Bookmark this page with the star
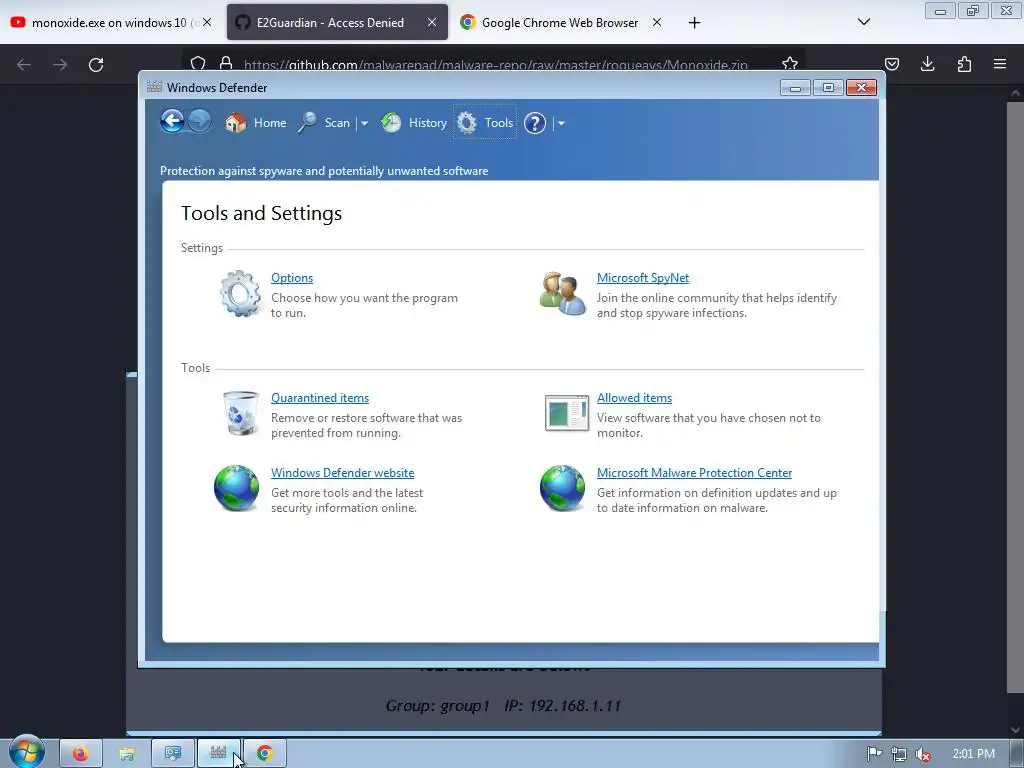 click(x=790, y=64)
